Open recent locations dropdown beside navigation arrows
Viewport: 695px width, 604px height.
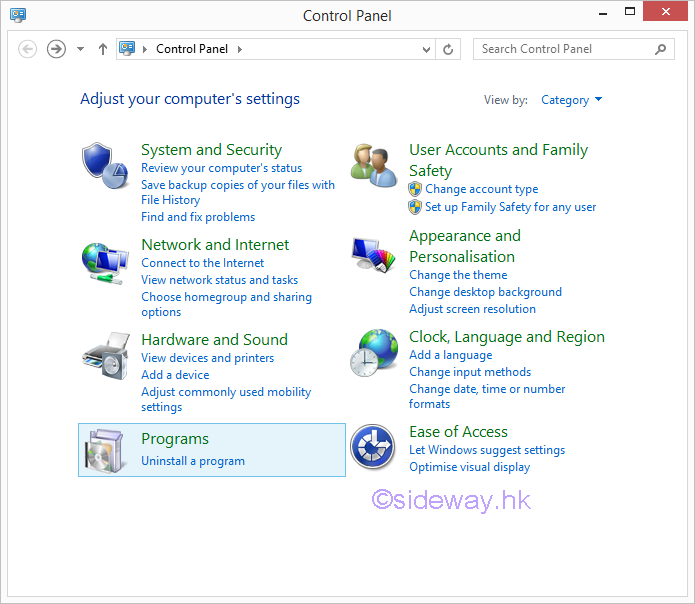click(81, 49)
